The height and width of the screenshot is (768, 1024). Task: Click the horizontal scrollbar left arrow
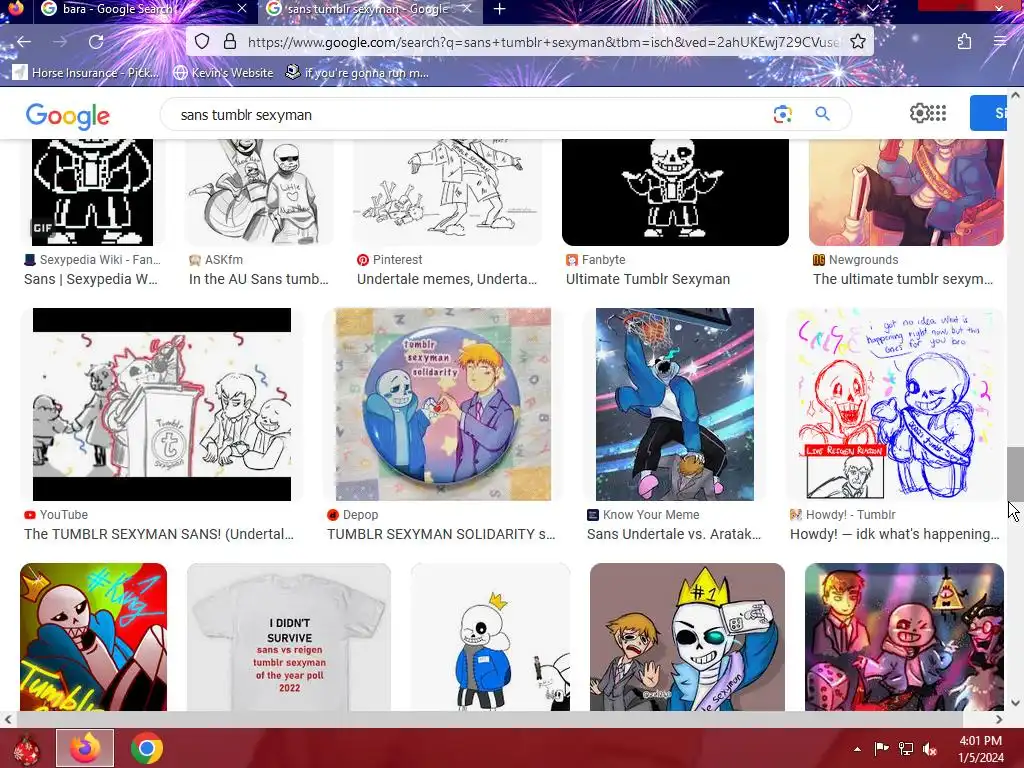7,719
